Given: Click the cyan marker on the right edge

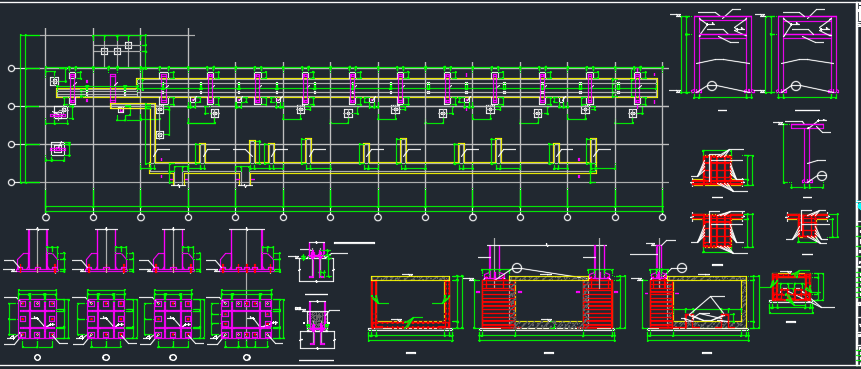Looking at the screenshot, I should tap(859, 206).
